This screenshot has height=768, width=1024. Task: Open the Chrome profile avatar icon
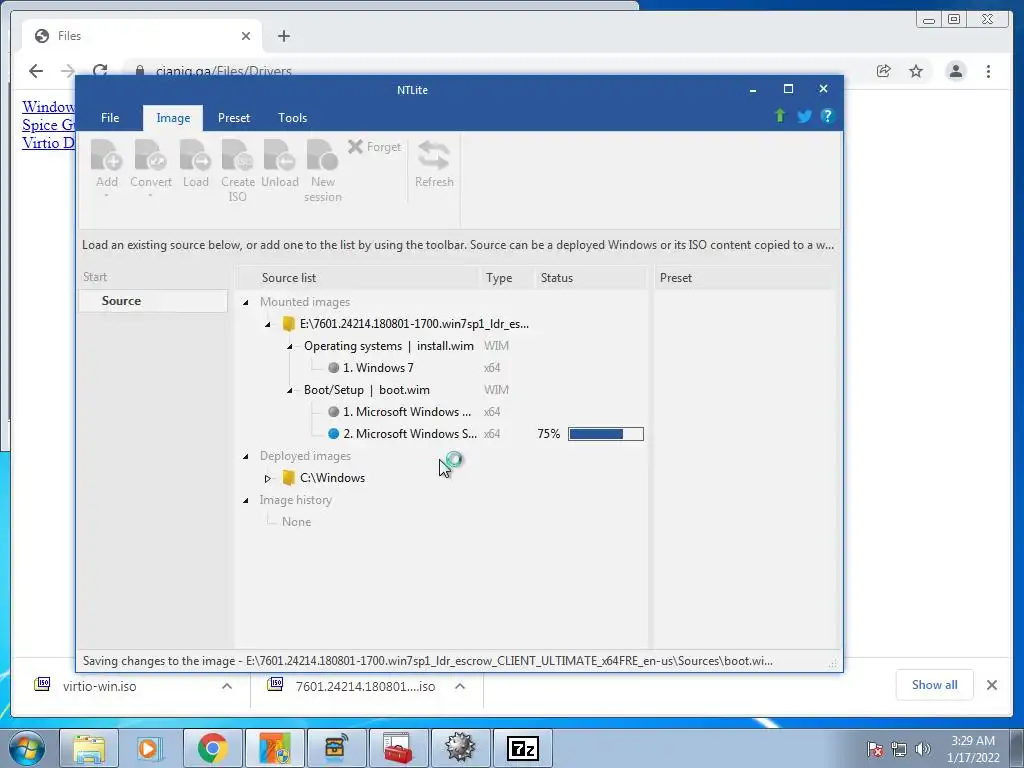[x=955, y=71]
